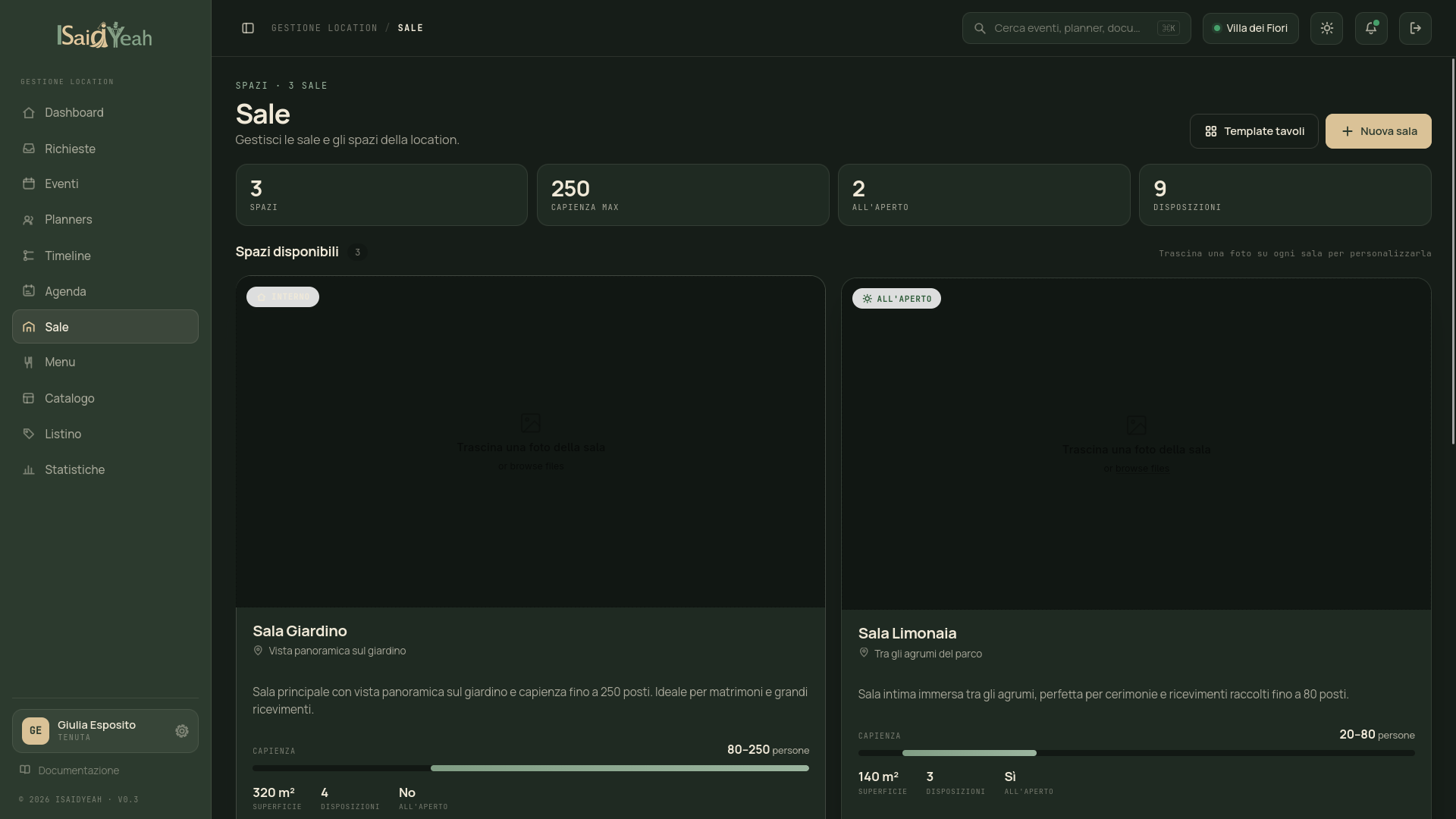Click the GE user avatar
The image size is (1456, 819).
36,731
